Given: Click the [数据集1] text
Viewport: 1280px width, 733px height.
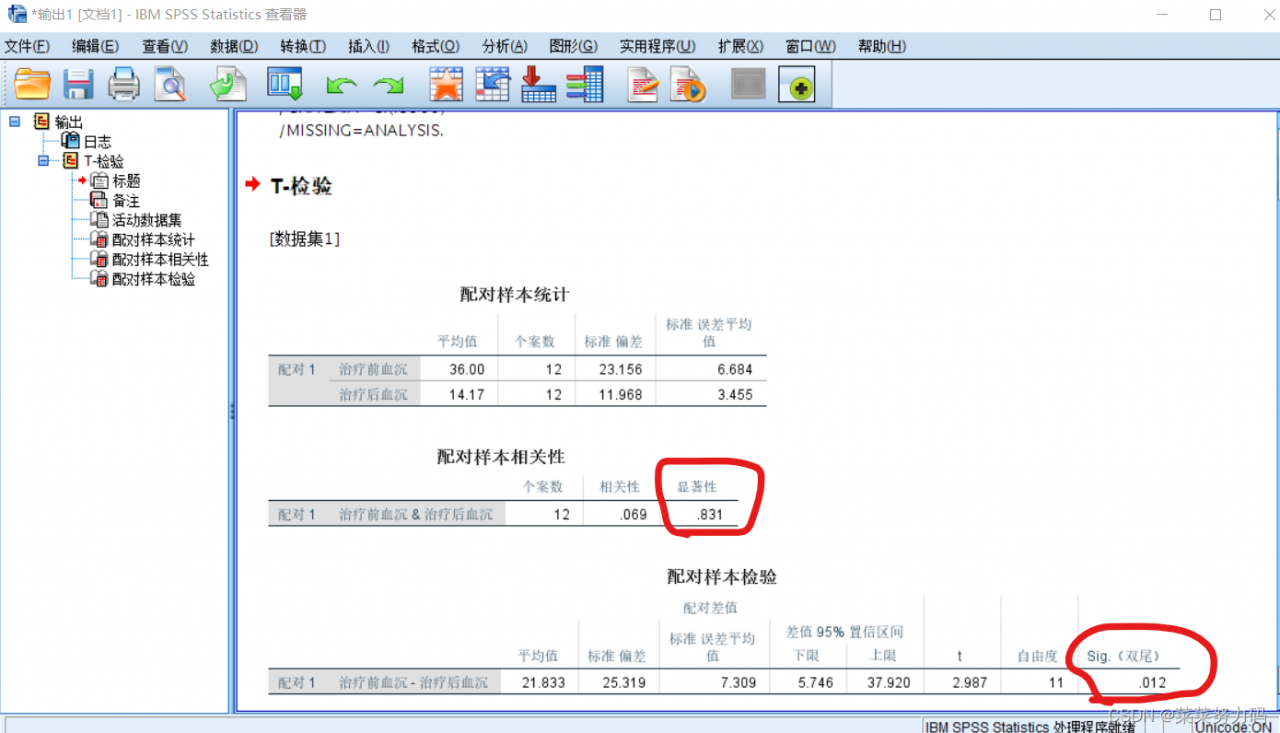Looking at the screenshot, I should [x=304, y=239].
